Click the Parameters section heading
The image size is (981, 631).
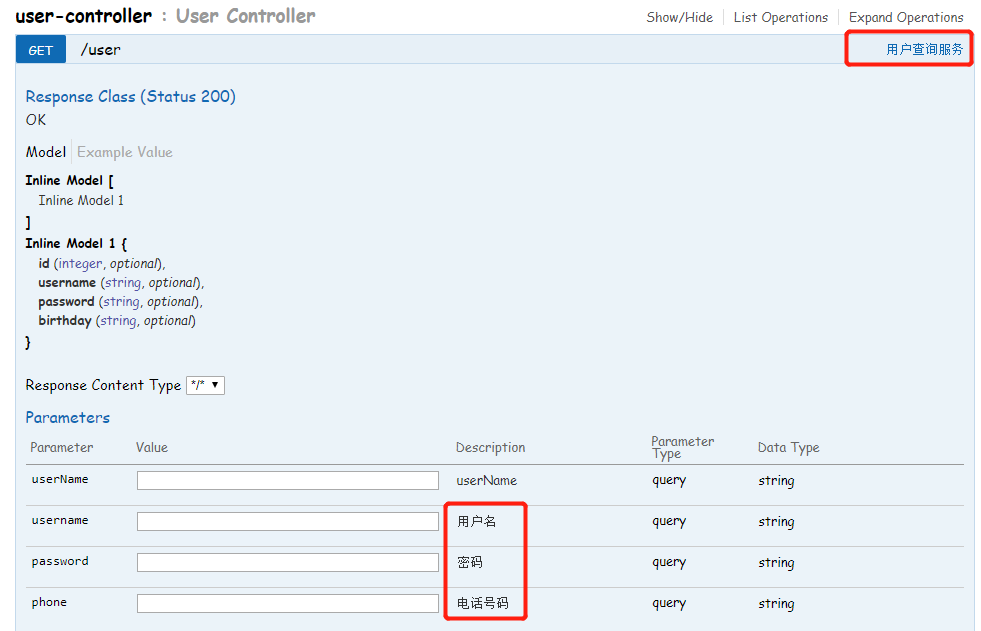click(68, 418)
